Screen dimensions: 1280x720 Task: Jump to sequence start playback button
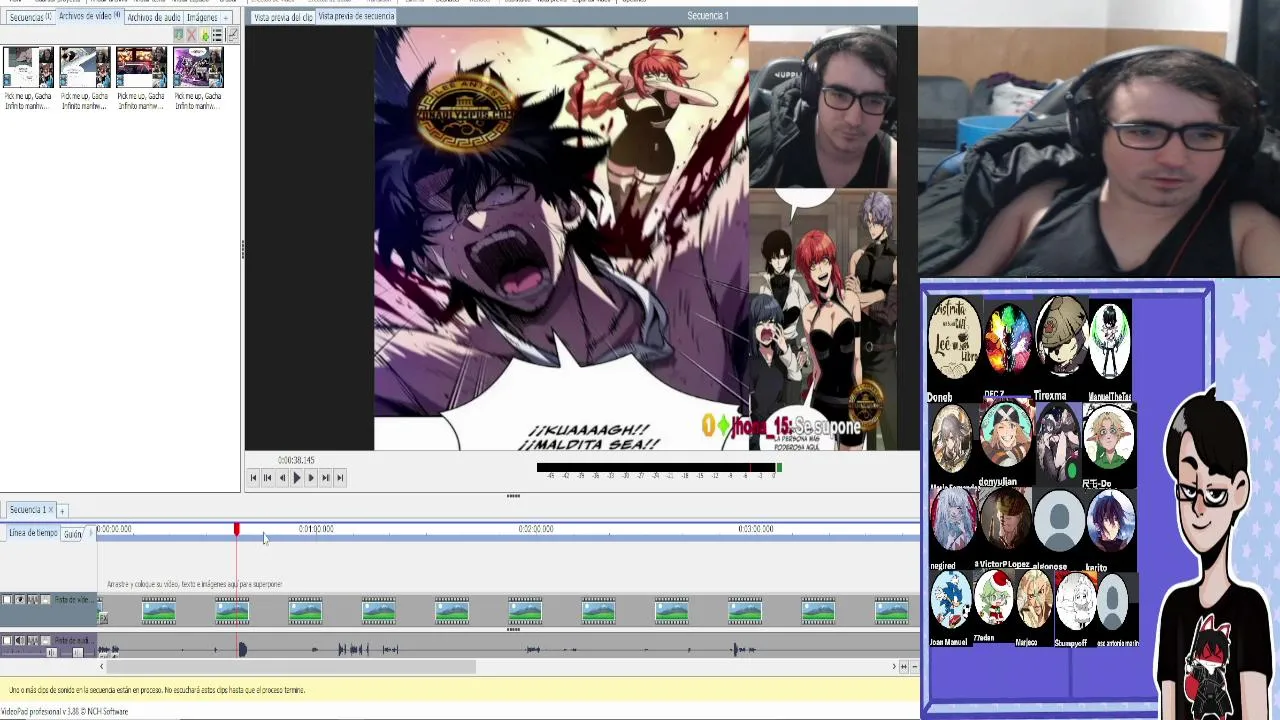point(253,478)
